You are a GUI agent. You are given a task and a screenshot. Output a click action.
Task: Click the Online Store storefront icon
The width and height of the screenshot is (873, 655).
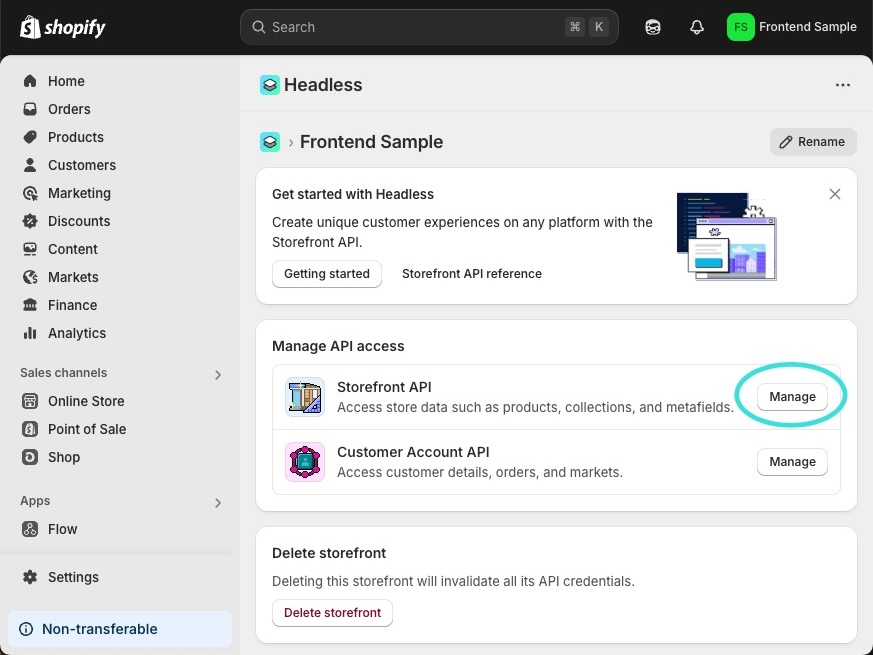coord(30,400)
